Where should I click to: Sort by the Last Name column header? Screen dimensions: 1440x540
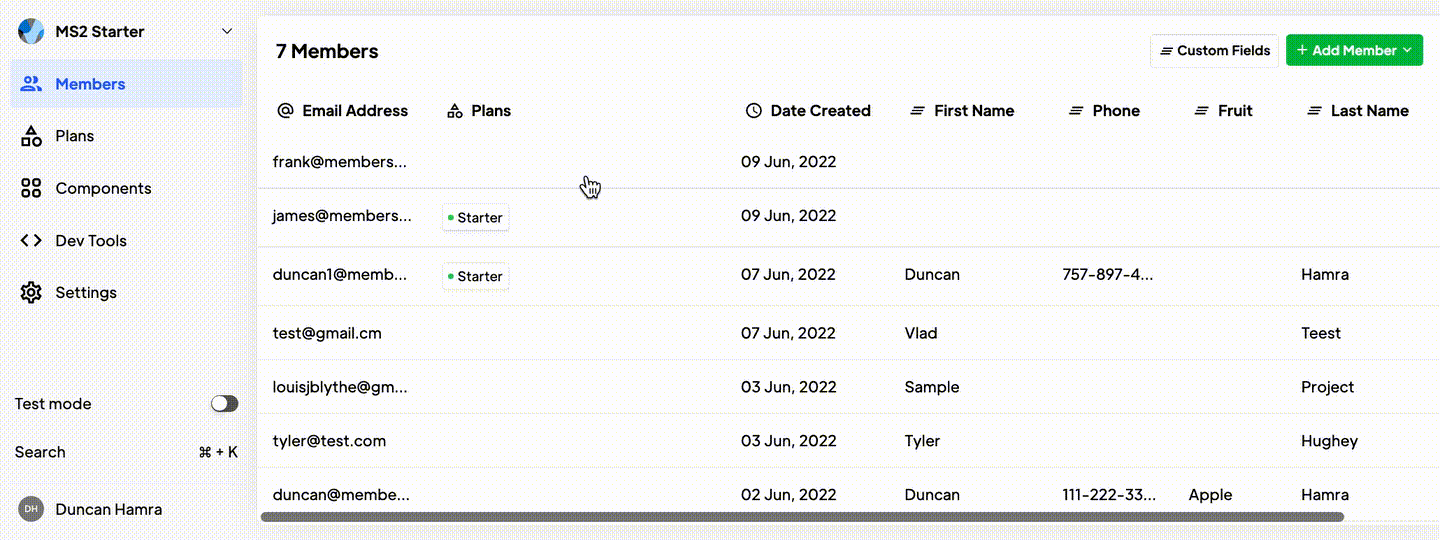click(1369, 111)
